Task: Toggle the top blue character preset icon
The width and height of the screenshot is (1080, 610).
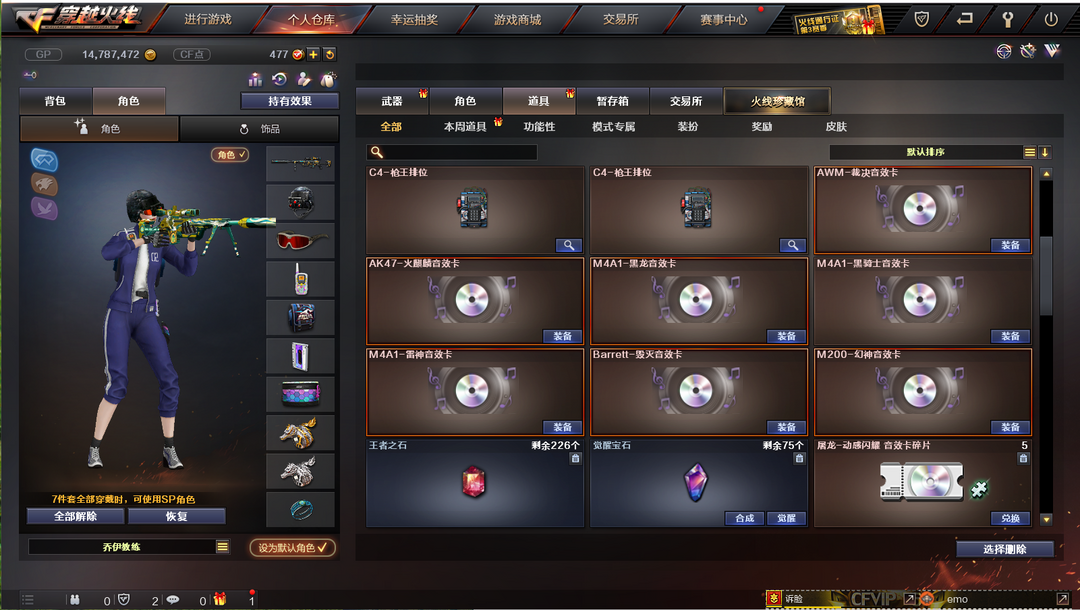Action: coord(44,160)
